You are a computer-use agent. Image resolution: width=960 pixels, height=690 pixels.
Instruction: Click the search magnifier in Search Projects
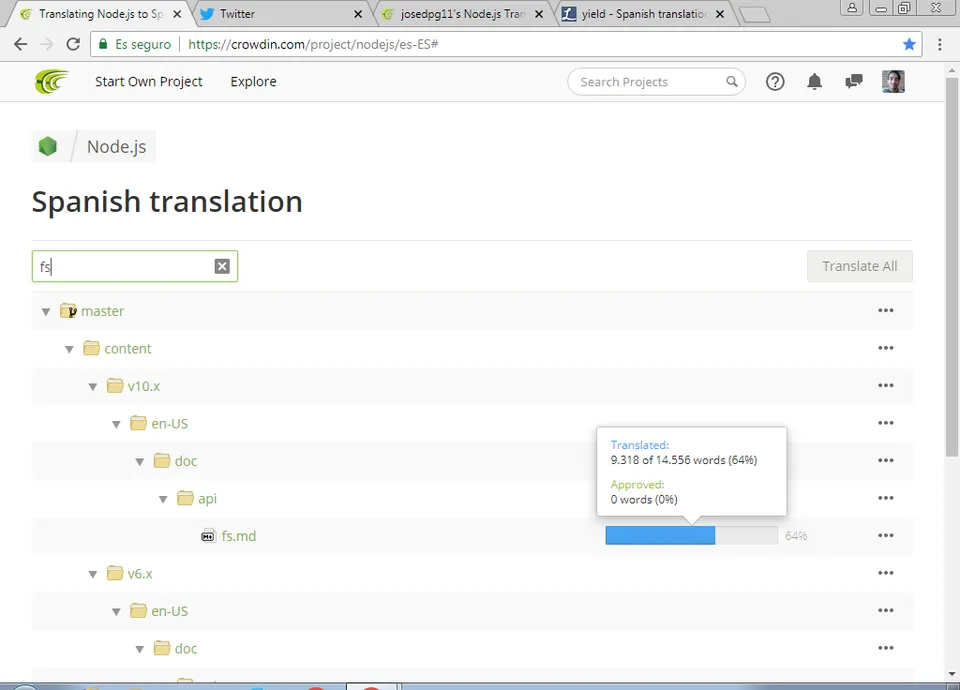pyautogui.click(x=732, y=81)
